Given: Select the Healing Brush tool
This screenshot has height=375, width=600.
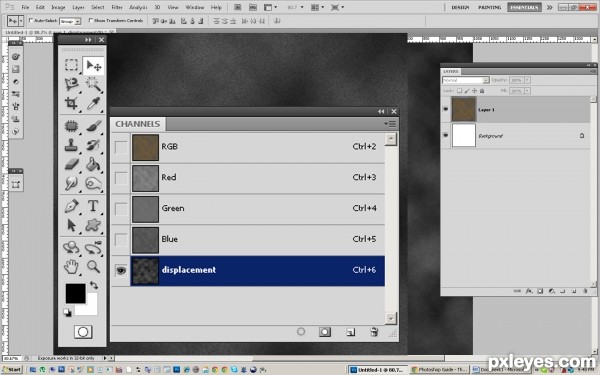Looking at the screenshot, I should (71, 126).
